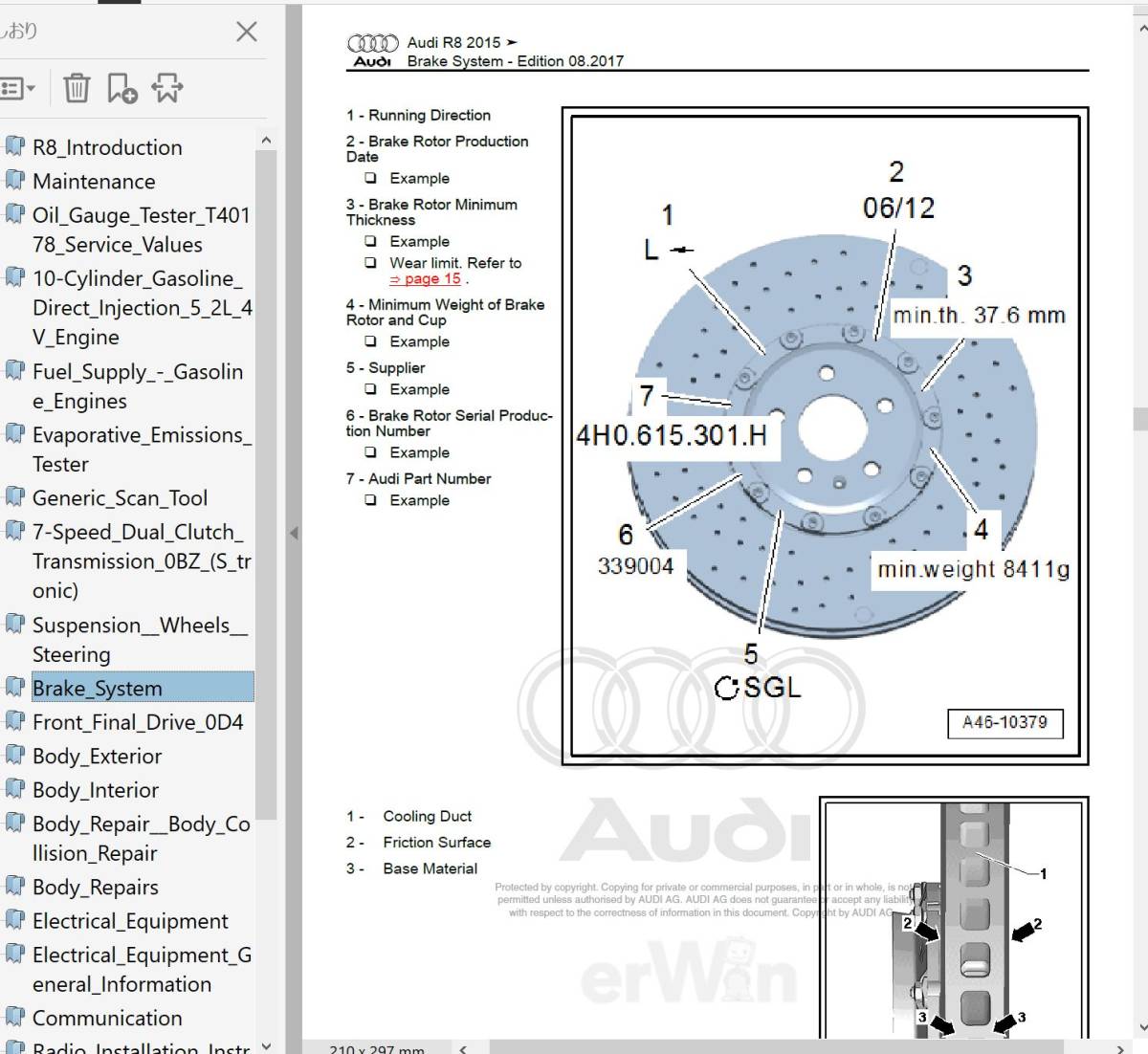The image size is (1148, 1054).
Task: Close the bookmarks panel
Action: (x=246, y=32)
